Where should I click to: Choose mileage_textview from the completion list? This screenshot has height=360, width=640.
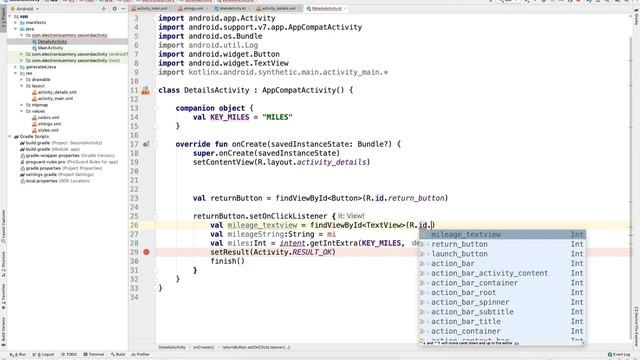(x=503, y=234)
